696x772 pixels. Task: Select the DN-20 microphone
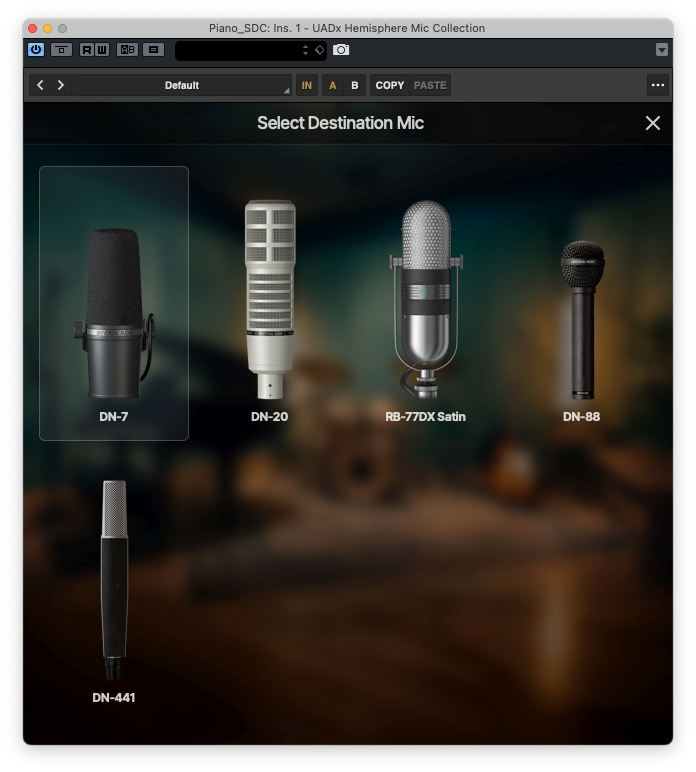click(x=270, y=299)
